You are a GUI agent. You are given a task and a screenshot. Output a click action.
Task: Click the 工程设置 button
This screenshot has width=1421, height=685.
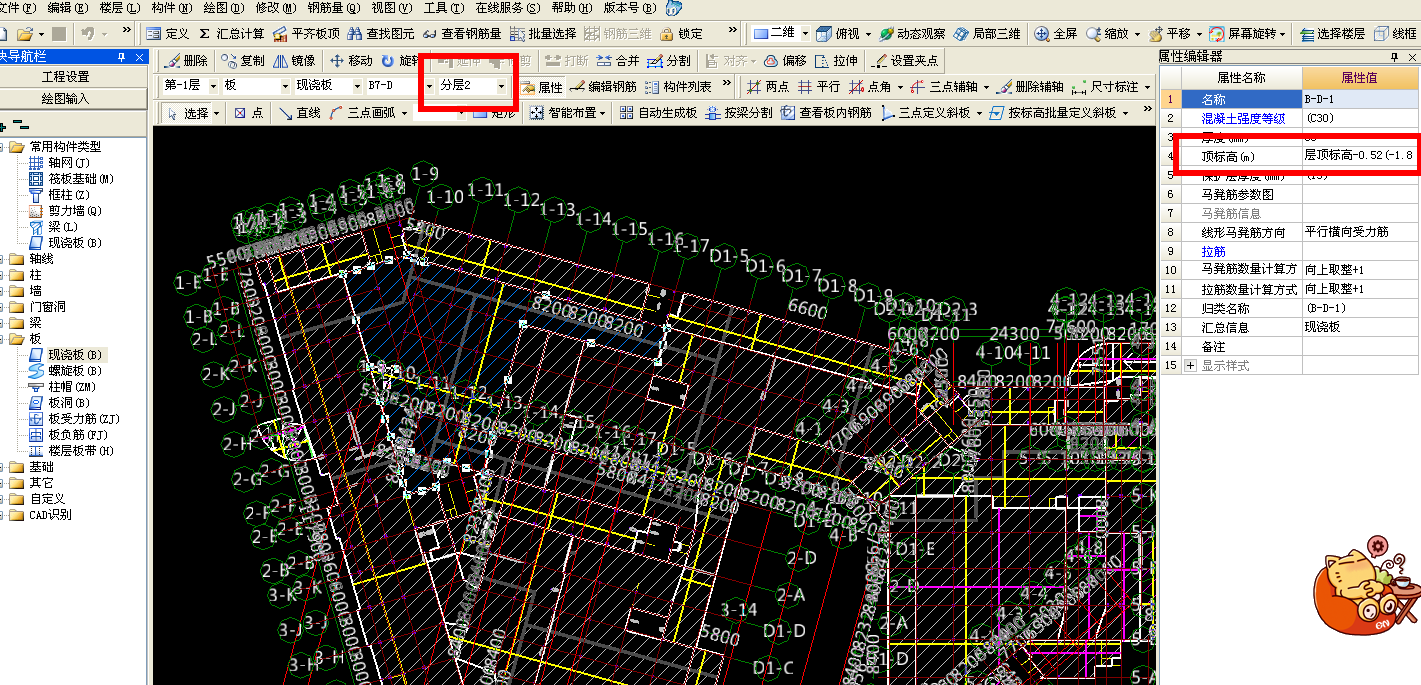(66, 77)
